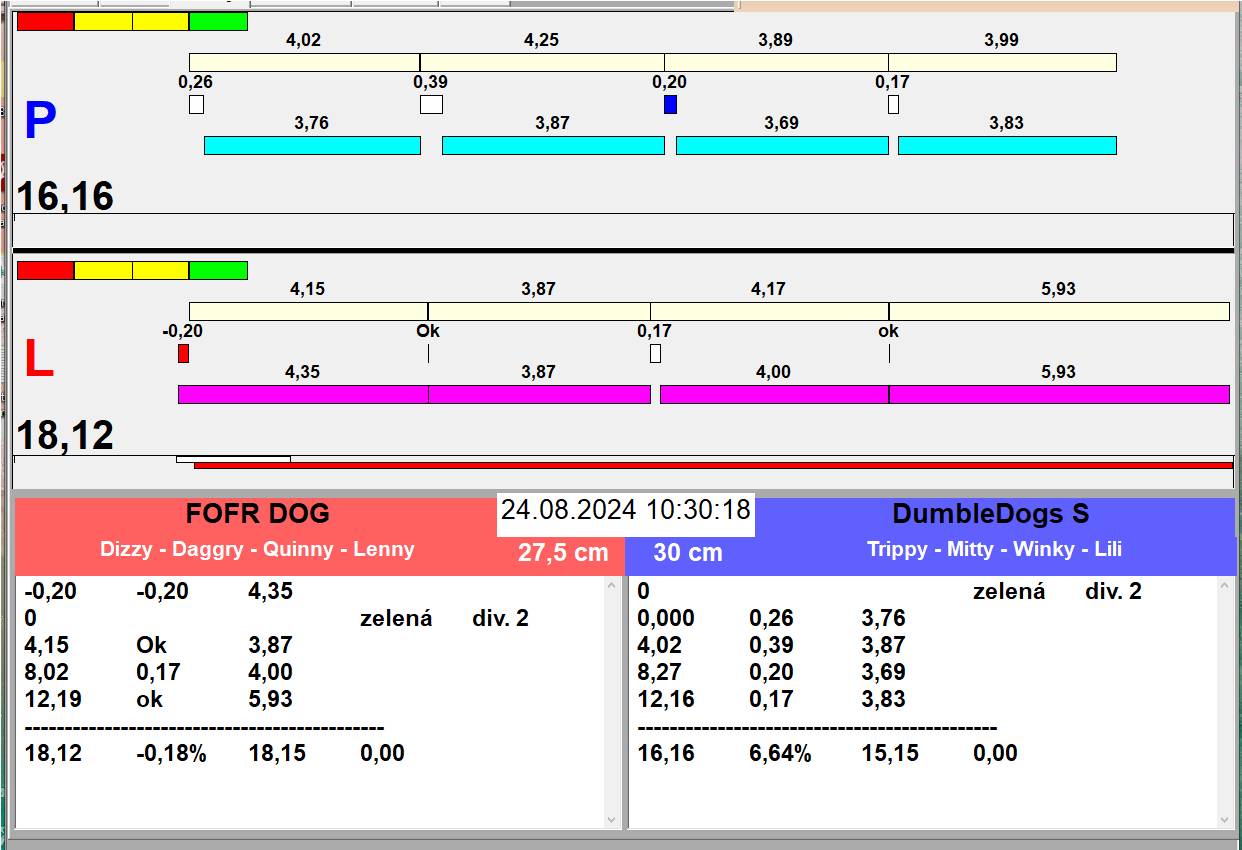1242x850 pixels.
Task: Click the cyan bar labeled 3,83
Action: pyautogui.click(x=1007, y=145)
